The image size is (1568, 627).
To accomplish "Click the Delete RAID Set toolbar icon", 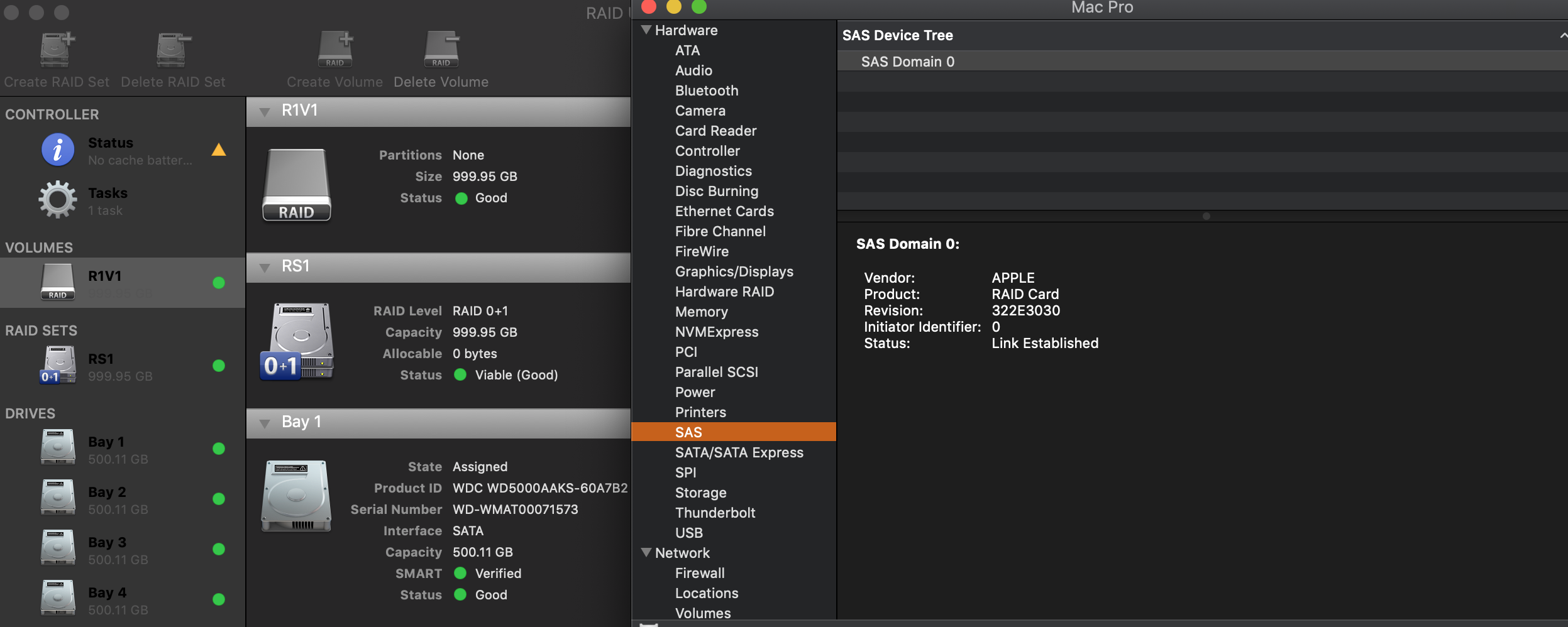I will point(174,50).
